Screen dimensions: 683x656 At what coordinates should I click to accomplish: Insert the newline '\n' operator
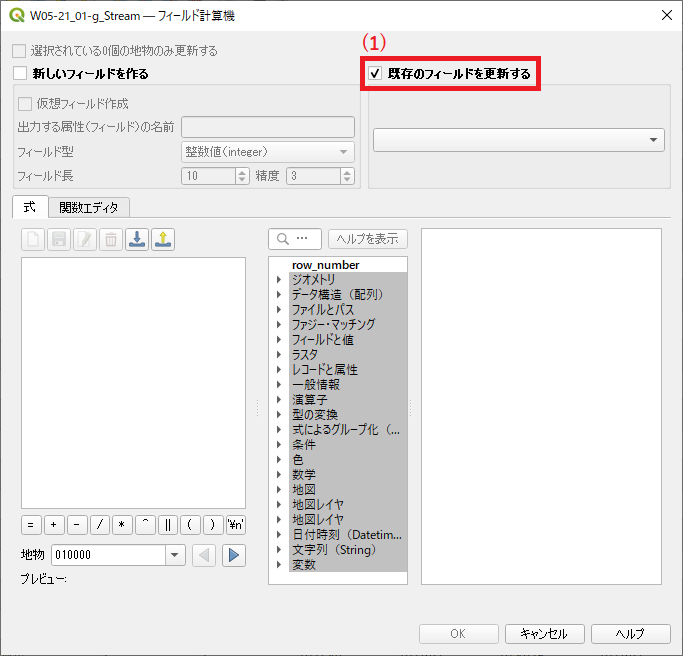(x=236, y=524)
